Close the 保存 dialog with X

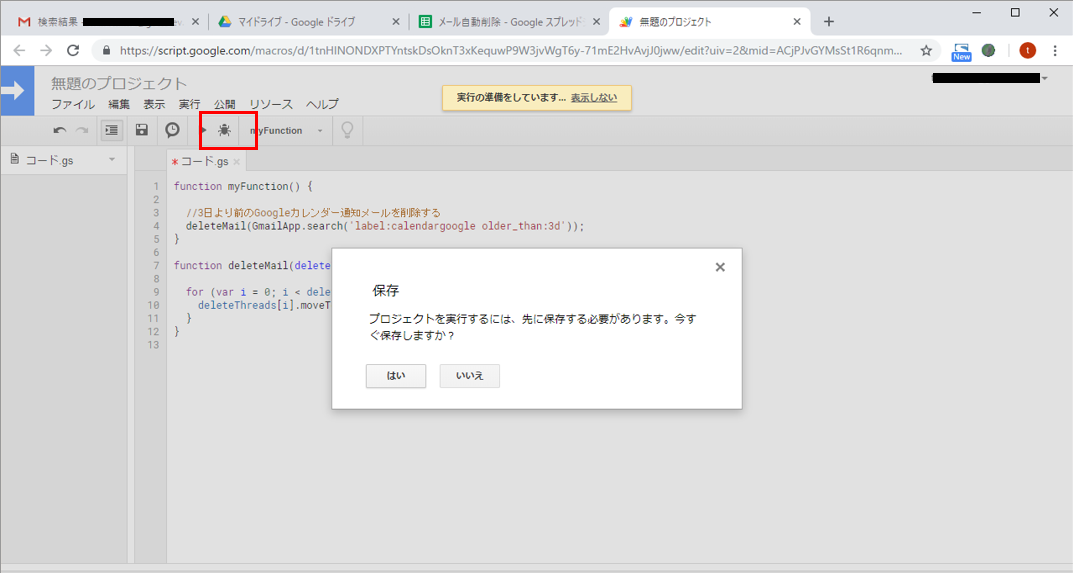click(720, 267)
